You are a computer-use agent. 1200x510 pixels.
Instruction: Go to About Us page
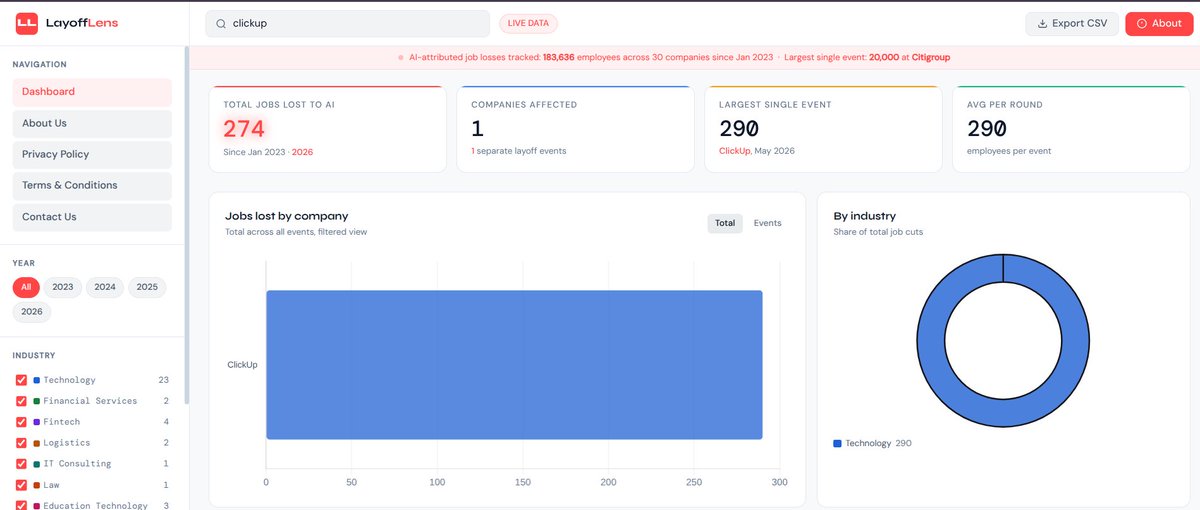(x=92, y=123)
